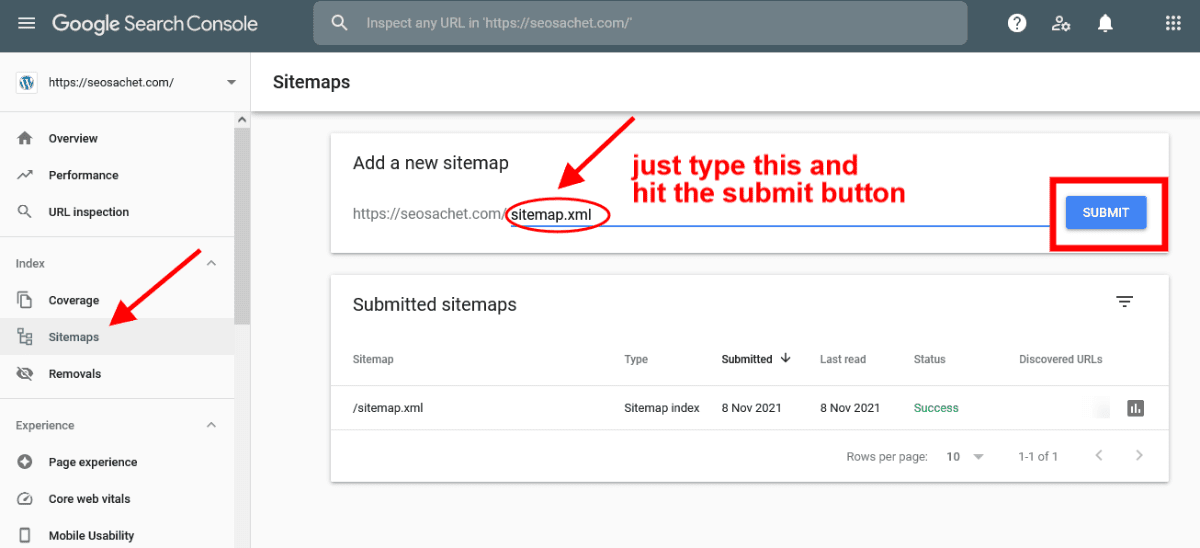The image size is (1200, 548).
Task: Open the property selector dropdown arrow
Action: coord(231,82)
